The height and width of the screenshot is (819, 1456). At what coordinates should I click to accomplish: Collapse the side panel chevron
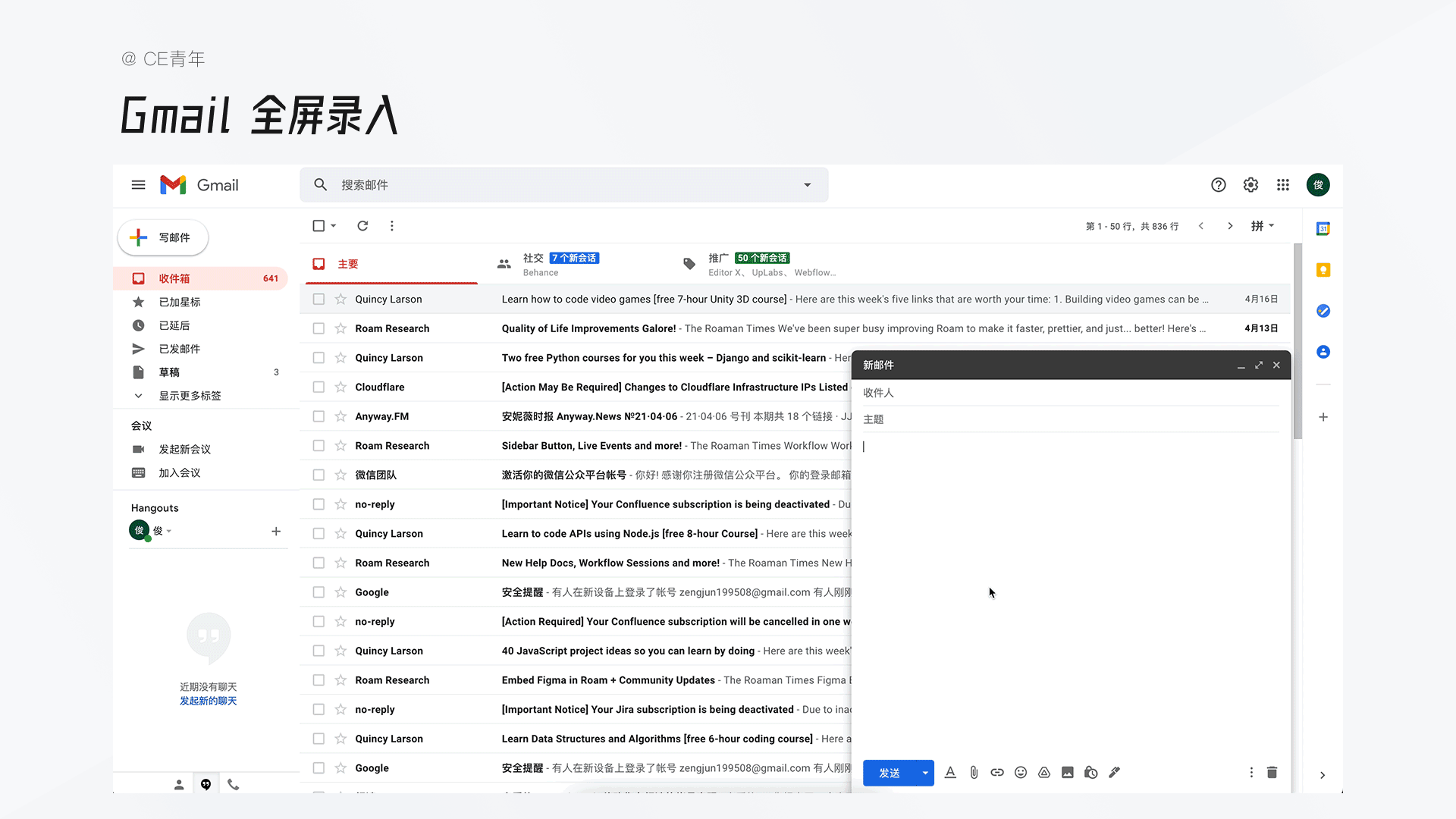1323,775
